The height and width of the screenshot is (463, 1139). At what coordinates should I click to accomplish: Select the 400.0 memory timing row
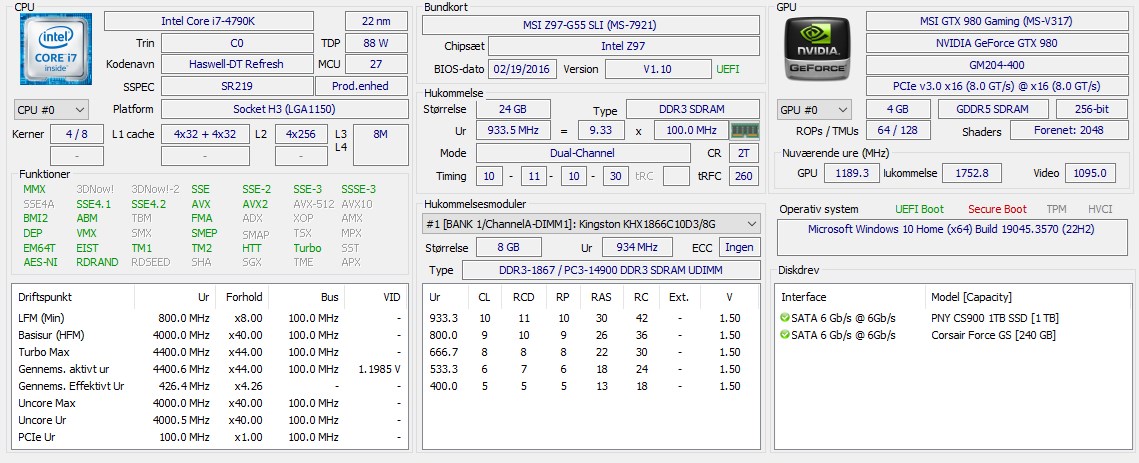click(x=590, y=386)
